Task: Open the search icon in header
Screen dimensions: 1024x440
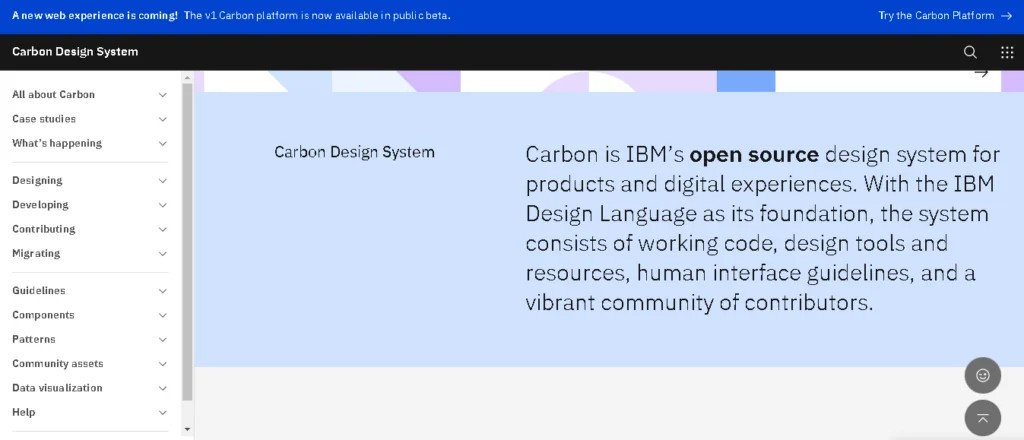Action: click(970, 52)
